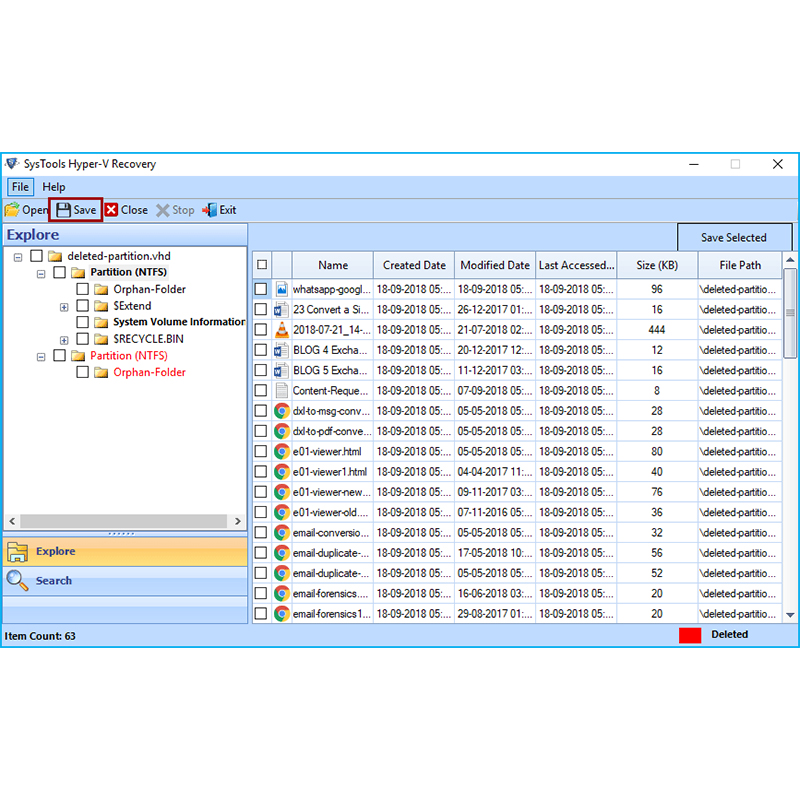Click the Chrome icon of e01-viewer-new row

tap(281, 492)
